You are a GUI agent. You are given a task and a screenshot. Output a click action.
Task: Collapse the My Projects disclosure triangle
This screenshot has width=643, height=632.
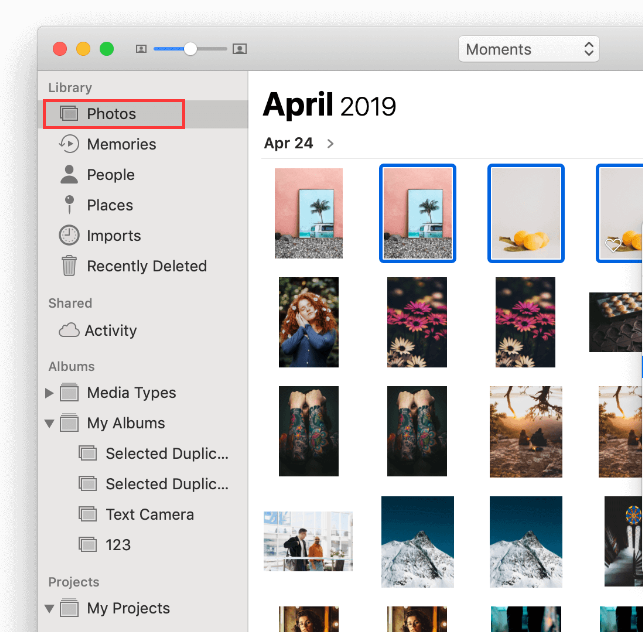pyautogui.click(x=49, y=609)
